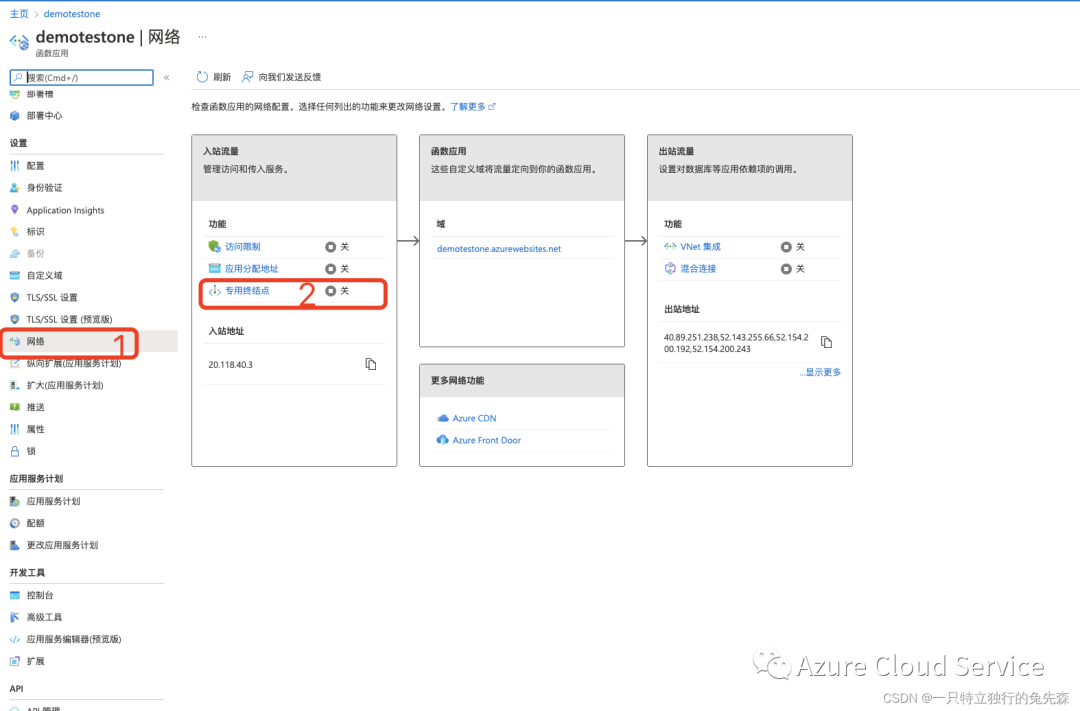Click the 高级工具 icon
This screenshot has width=1080, height=711.
[x=14, y=617]
